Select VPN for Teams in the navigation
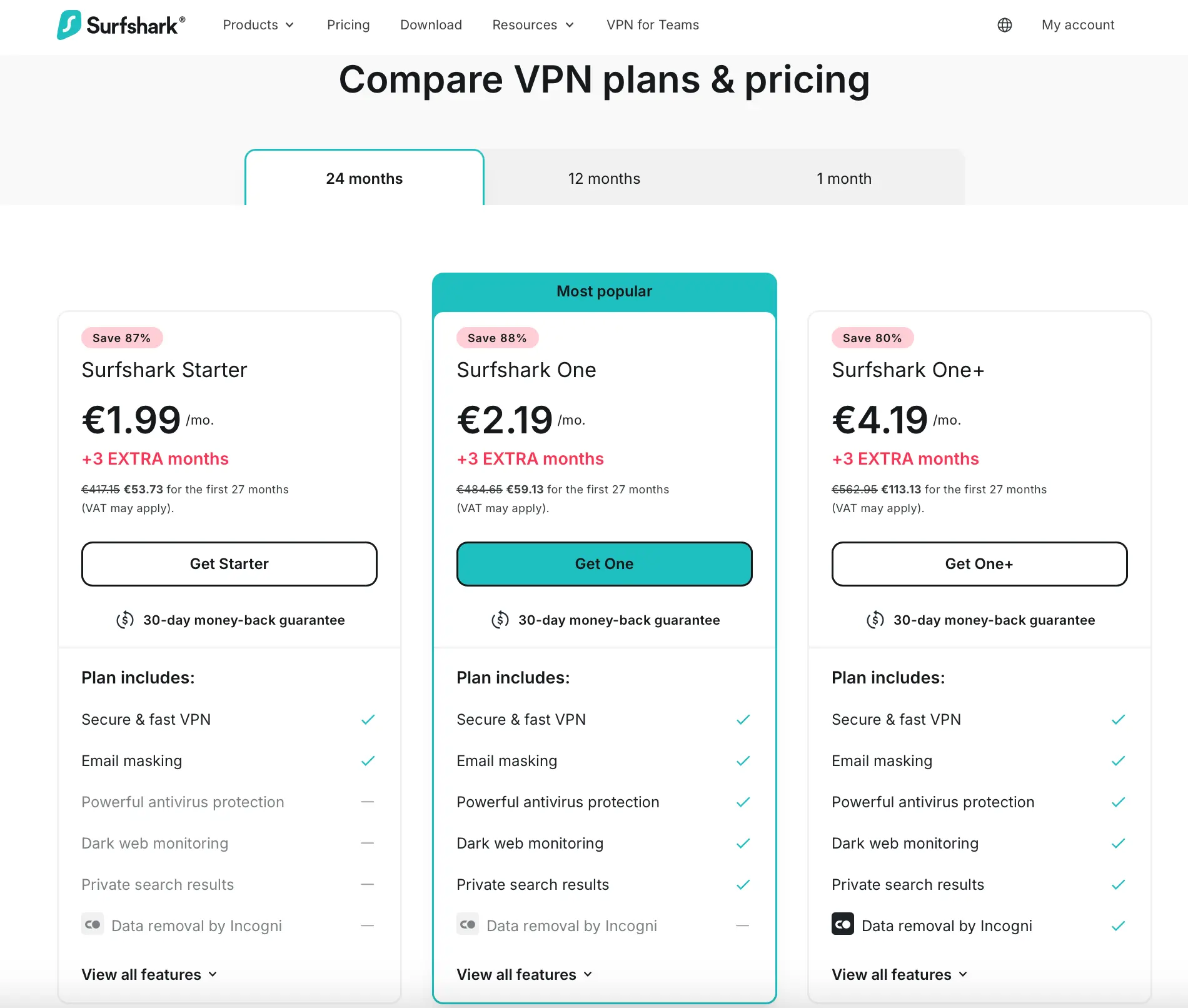The width and height of the screenshot is (1188, 1008). pyautogui.click(x=652, y=25)
